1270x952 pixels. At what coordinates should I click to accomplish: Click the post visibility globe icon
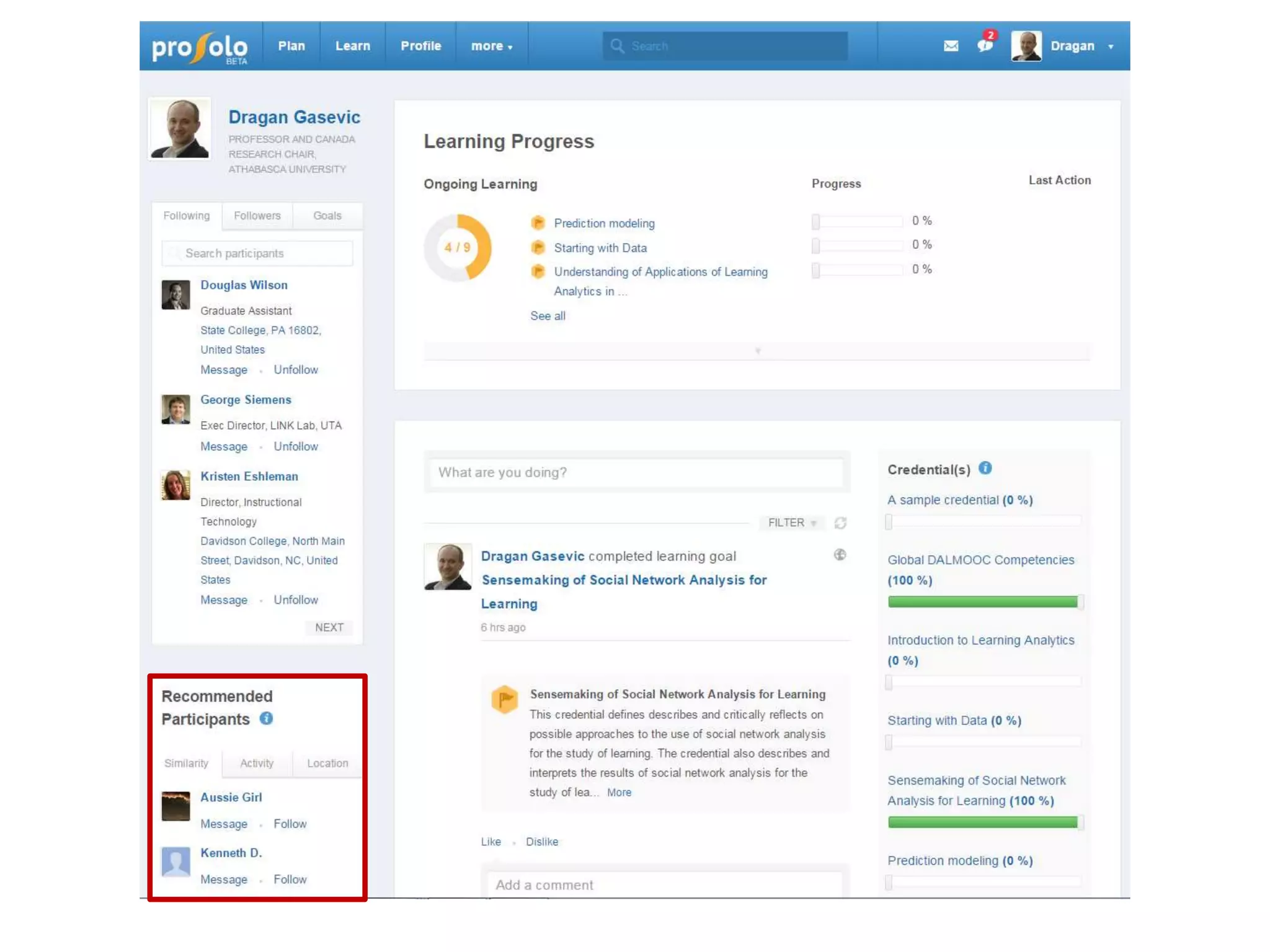tap(840, 555)
